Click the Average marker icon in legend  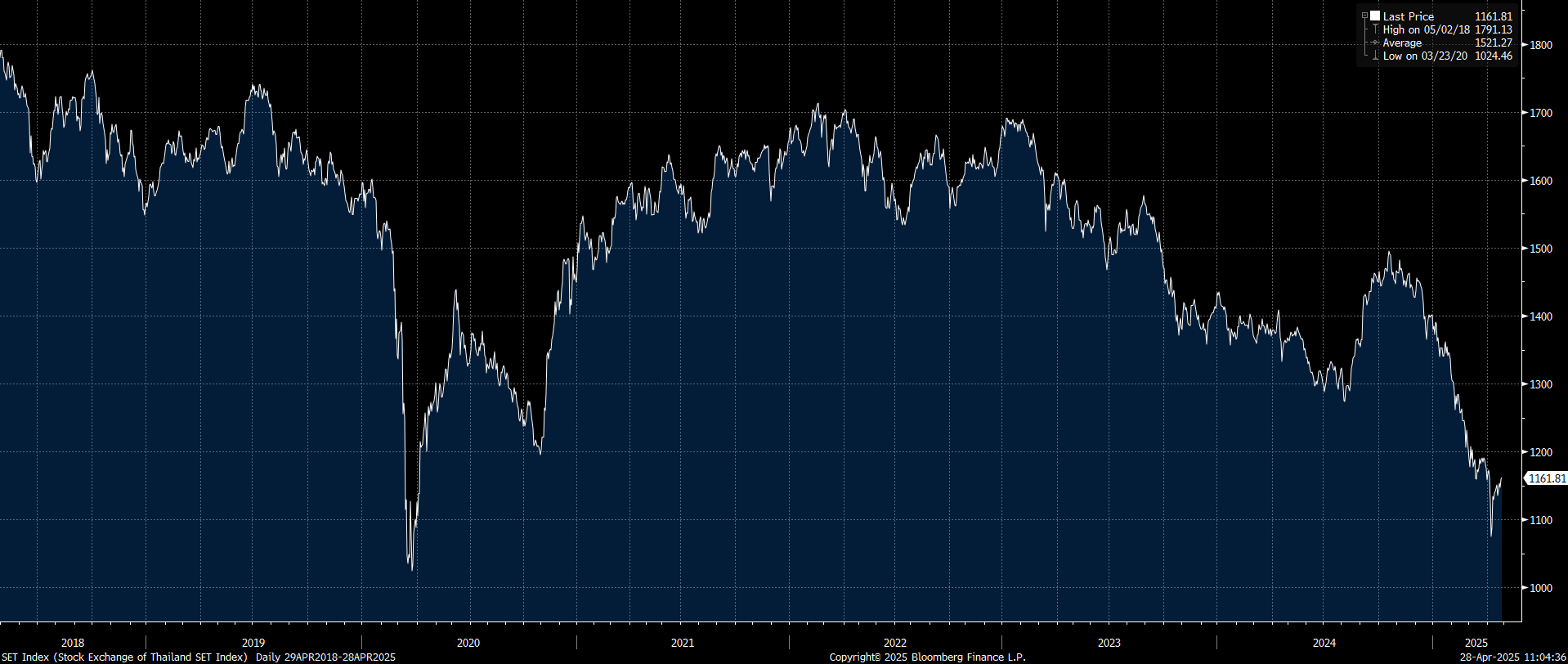click(x=1375, y=43)
